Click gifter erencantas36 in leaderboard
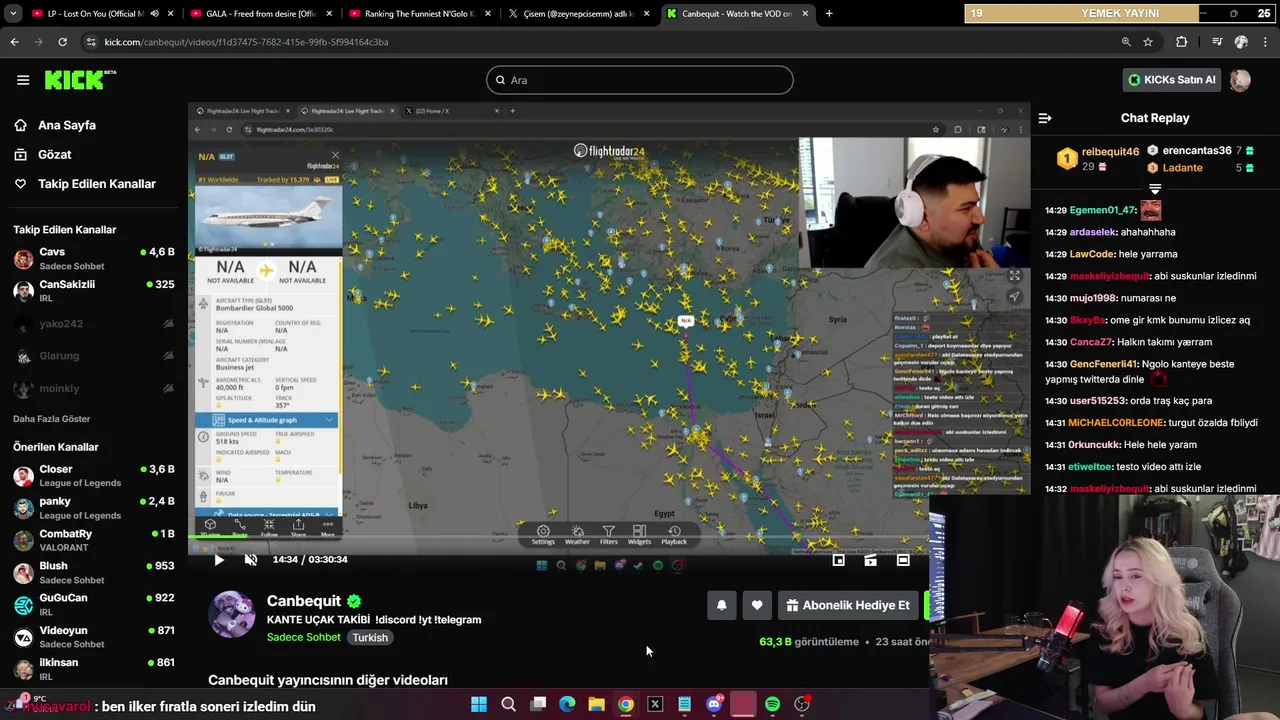This screenshot has width=1280, height=720. pyautogui.click(x=1197, y=151)
